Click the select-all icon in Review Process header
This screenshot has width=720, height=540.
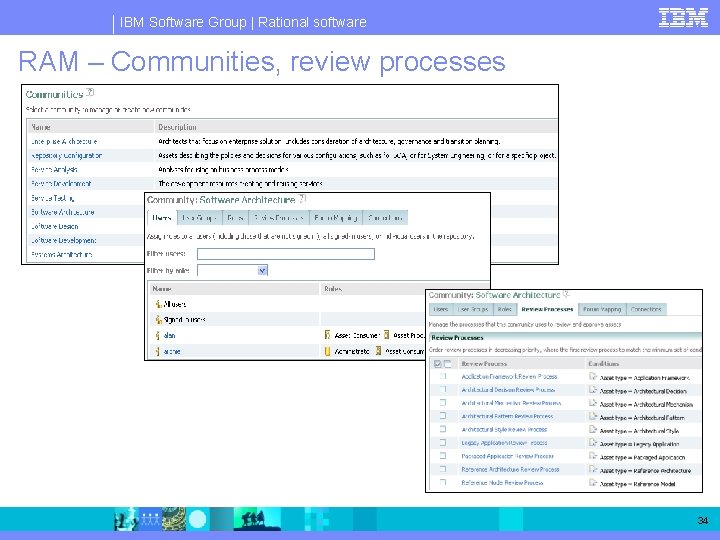point(438,364)
